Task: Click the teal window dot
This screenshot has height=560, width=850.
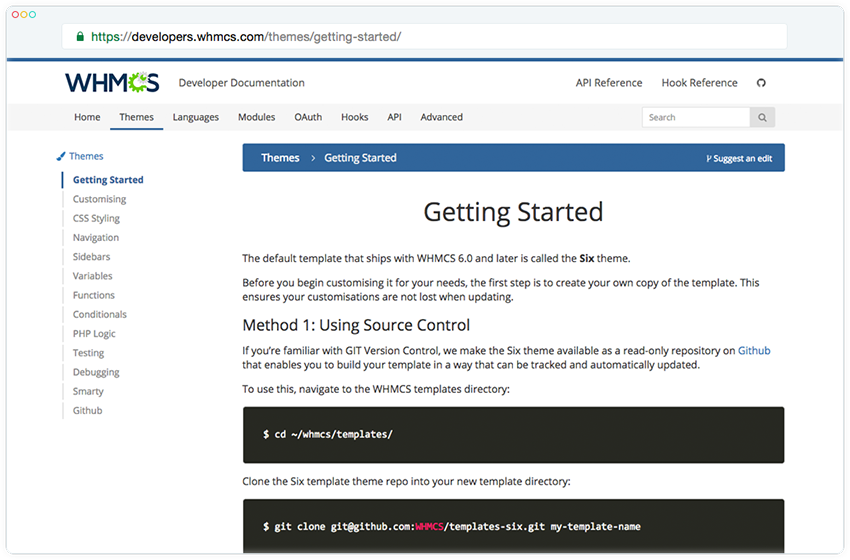Action: pyautogui.click(x=33, y=15)
